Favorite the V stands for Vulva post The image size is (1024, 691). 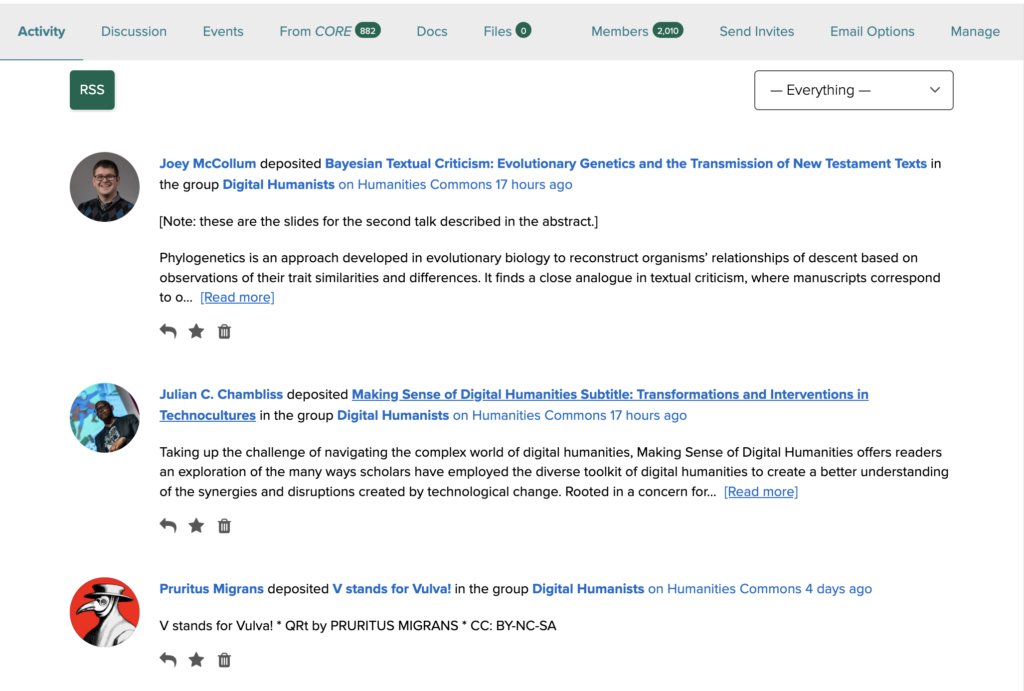[196, 659]
